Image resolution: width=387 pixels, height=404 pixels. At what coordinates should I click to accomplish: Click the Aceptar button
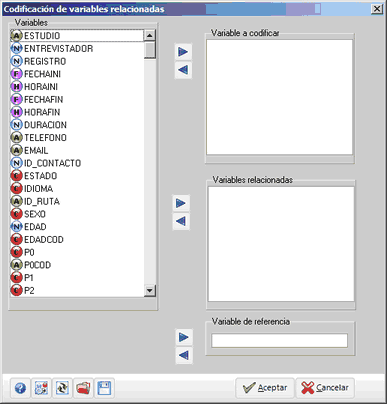tap(265, 388)
